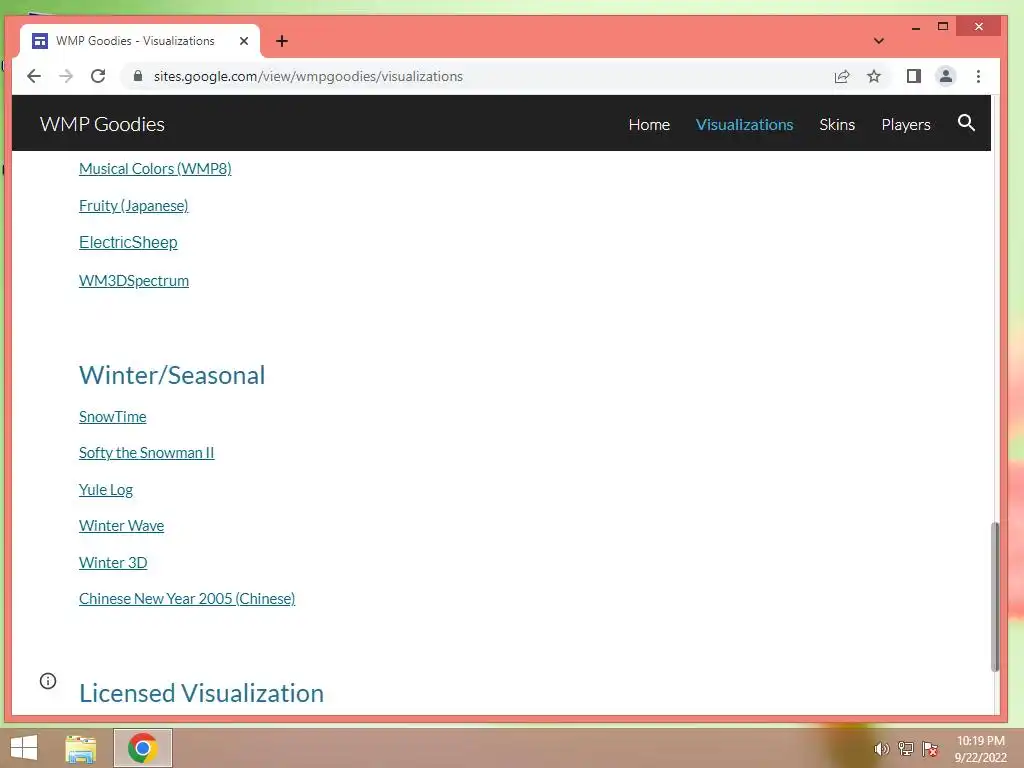Open the Yule Log link

106,490
